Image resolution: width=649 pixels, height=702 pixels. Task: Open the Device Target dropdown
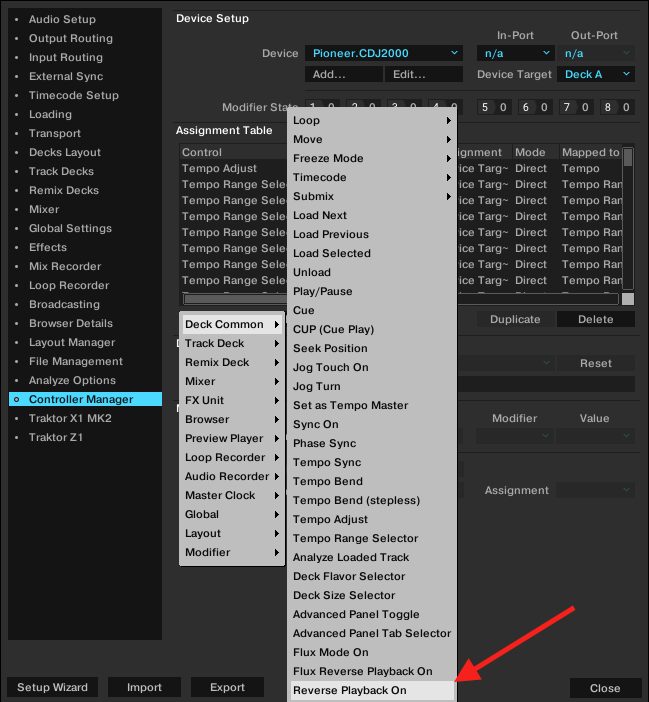pos(598,74)
